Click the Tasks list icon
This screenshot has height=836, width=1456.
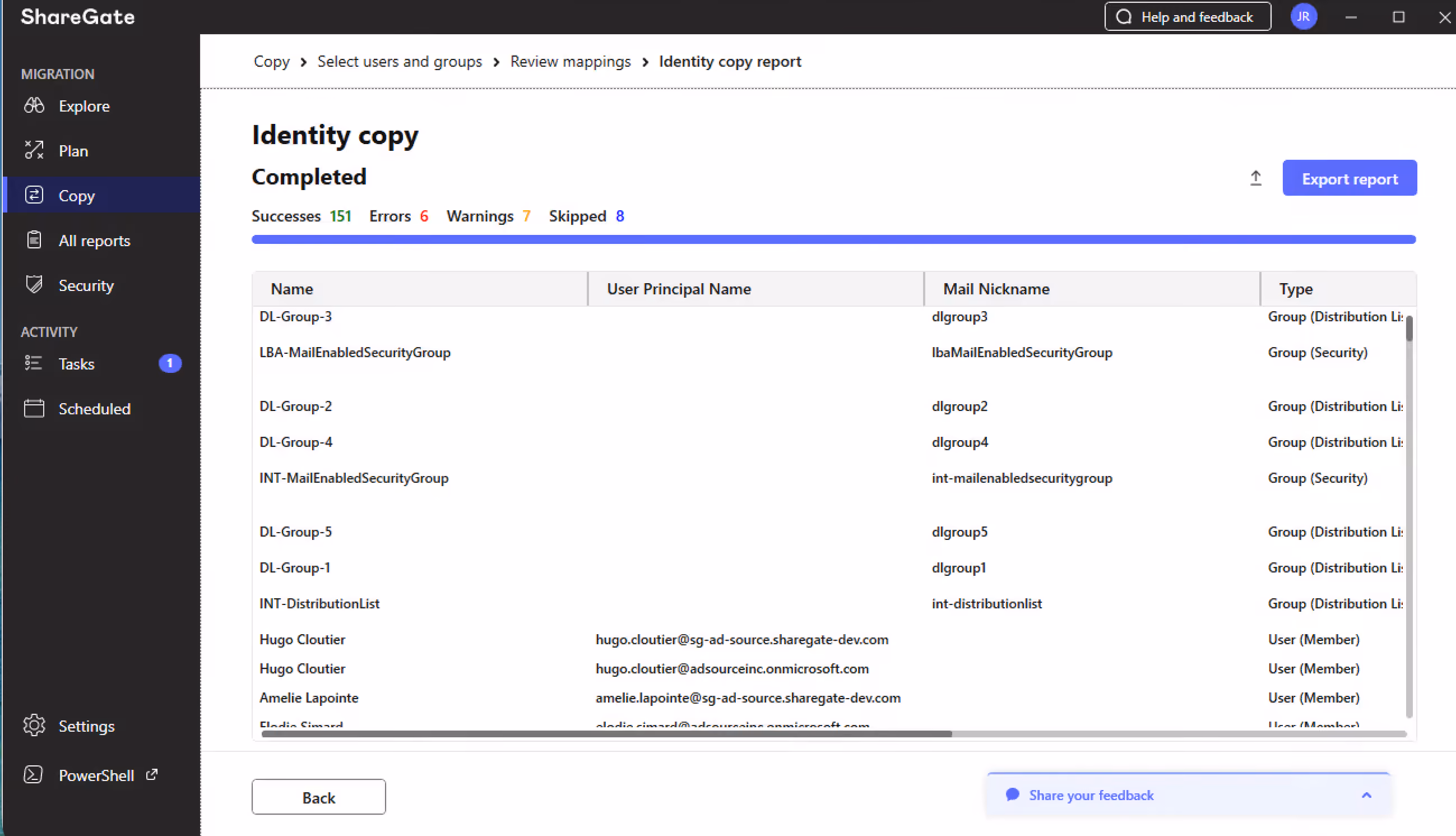pos(34,363)
